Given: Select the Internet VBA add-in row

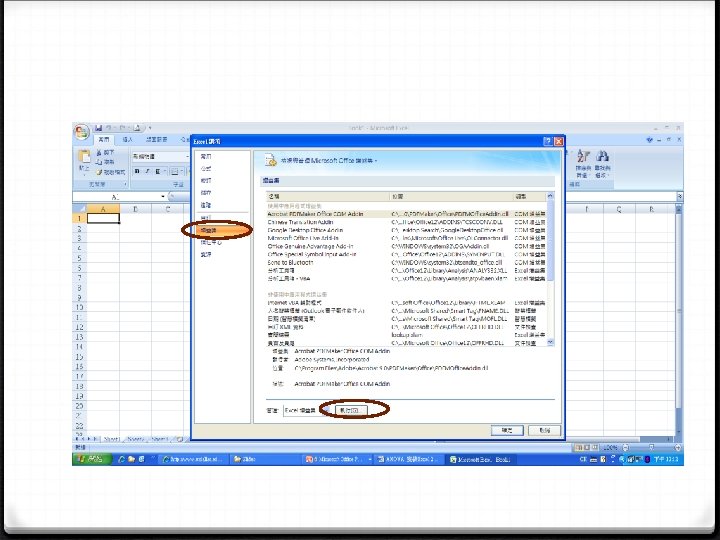Looking at the screenshot, I should [x=406, y=303].
